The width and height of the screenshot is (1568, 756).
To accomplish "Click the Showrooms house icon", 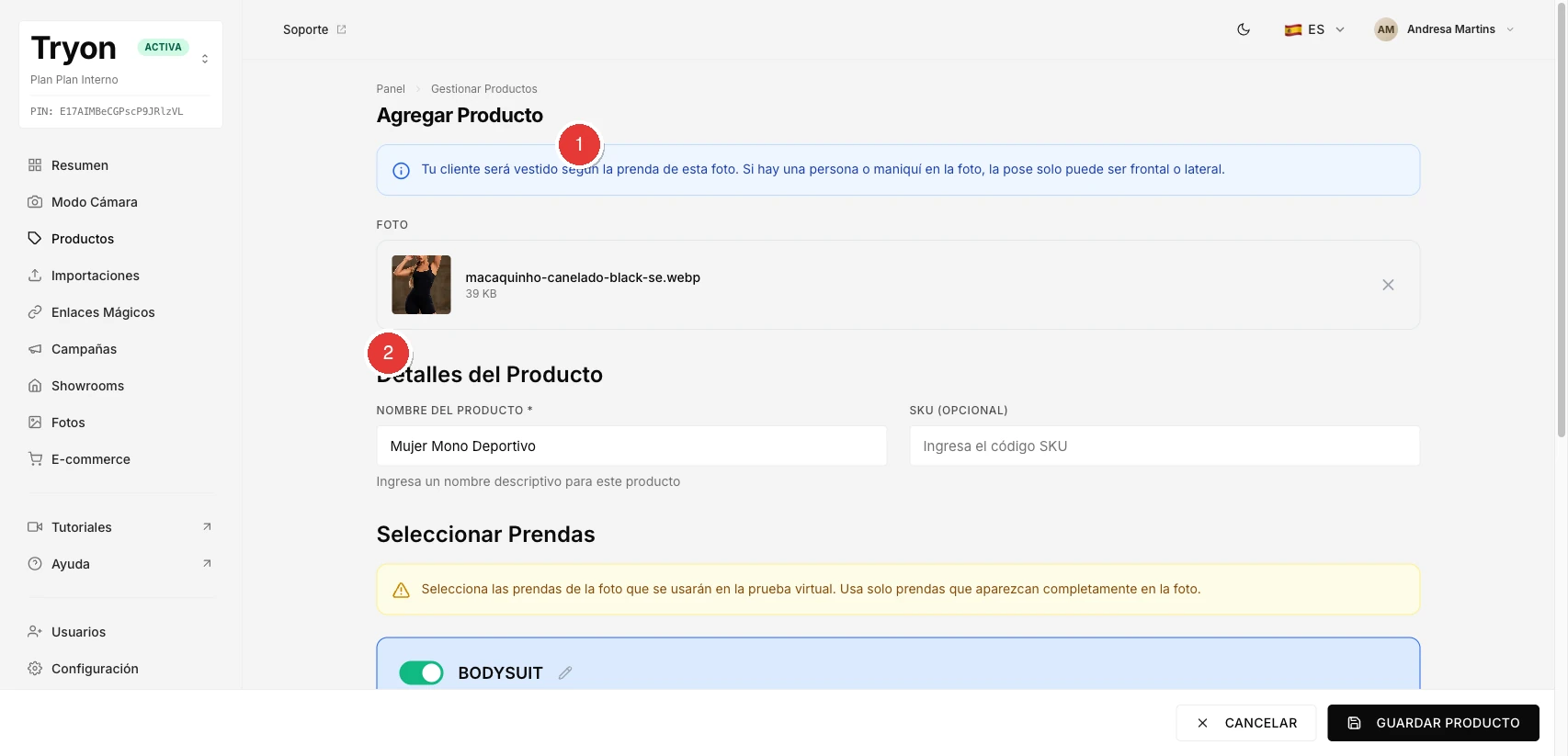I will pyautogui.click(x=35, y=386).
